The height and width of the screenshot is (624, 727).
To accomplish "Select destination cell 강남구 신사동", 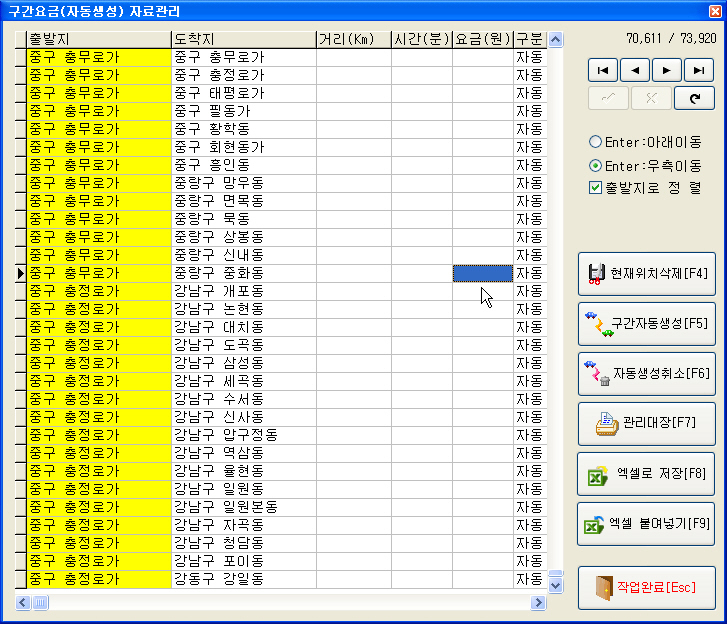I will pos(244,417).
